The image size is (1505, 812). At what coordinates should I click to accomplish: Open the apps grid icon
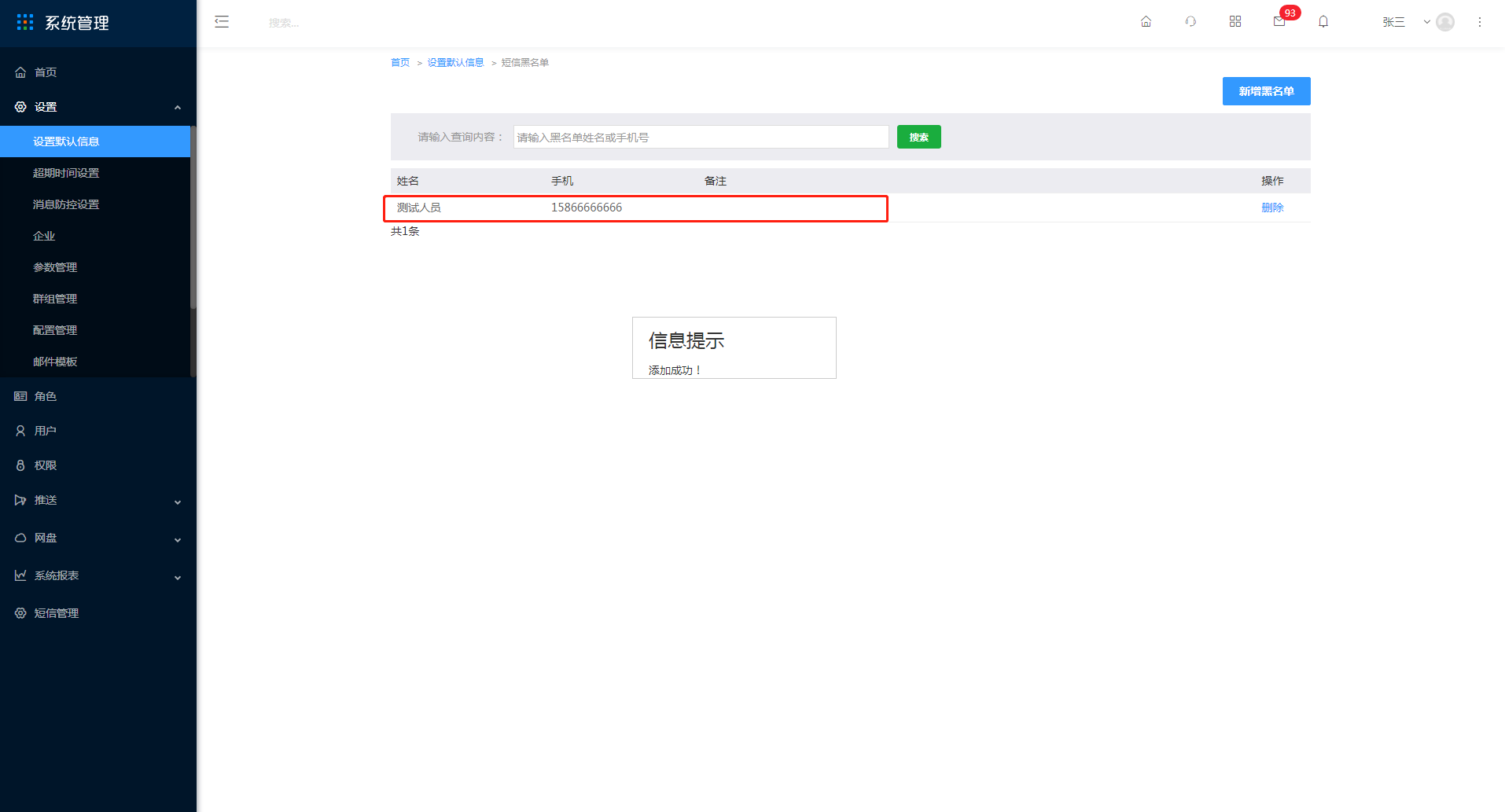[x=1235, y=22]
